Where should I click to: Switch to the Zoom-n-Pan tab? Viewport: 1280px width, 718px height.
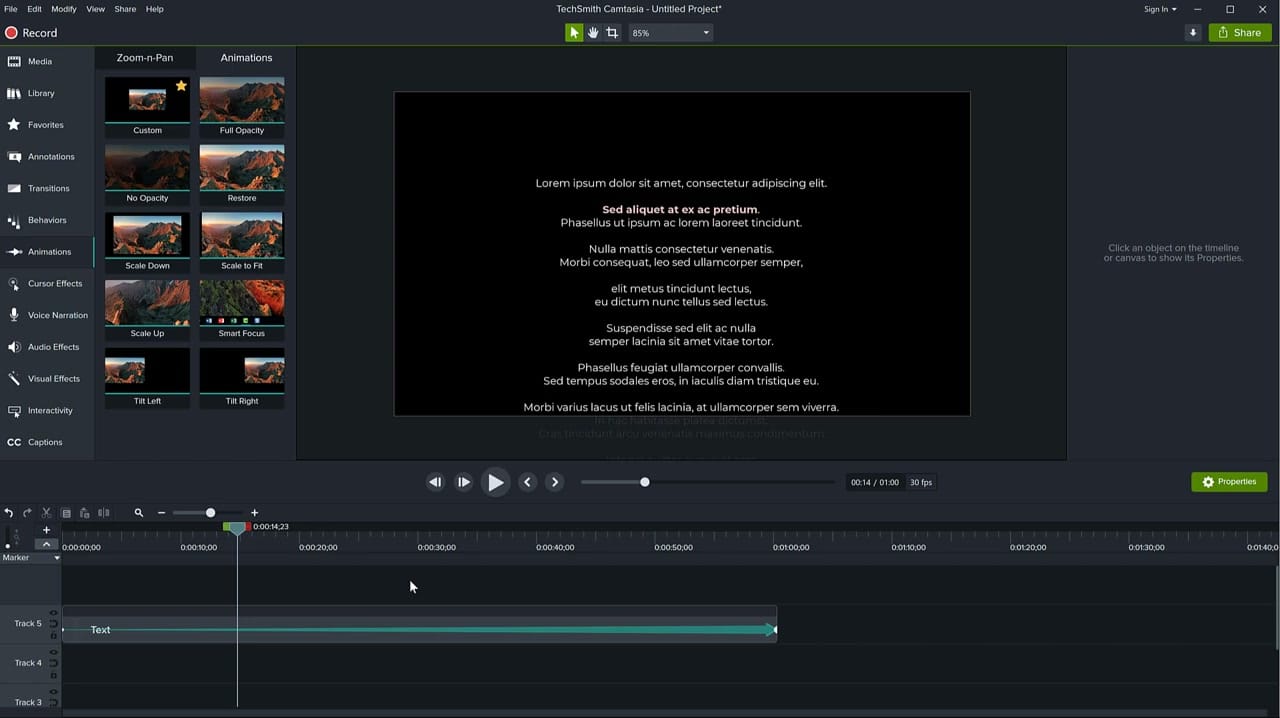[144, 57]
